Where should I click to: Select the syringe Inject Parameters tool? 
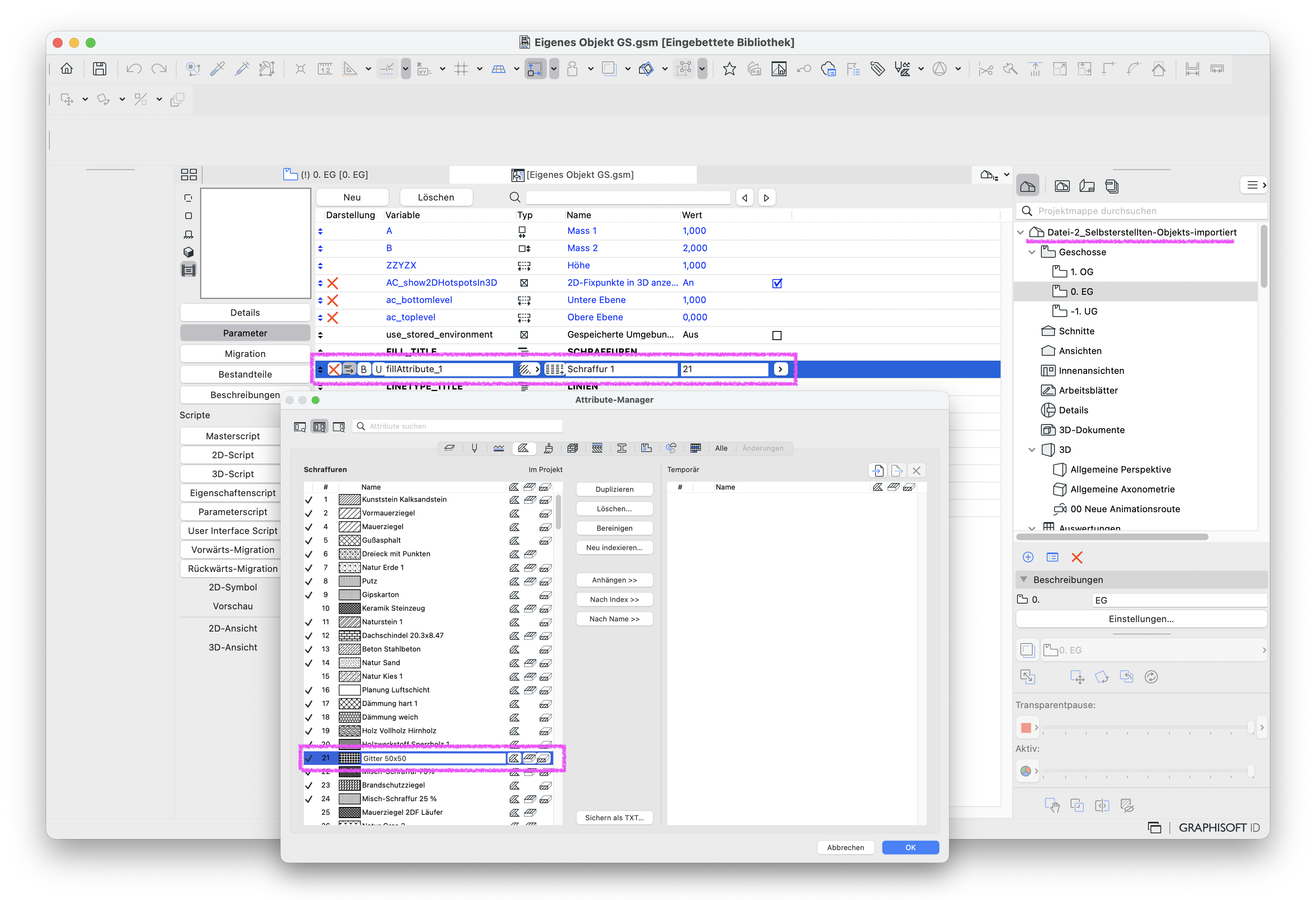pos(243,69)
